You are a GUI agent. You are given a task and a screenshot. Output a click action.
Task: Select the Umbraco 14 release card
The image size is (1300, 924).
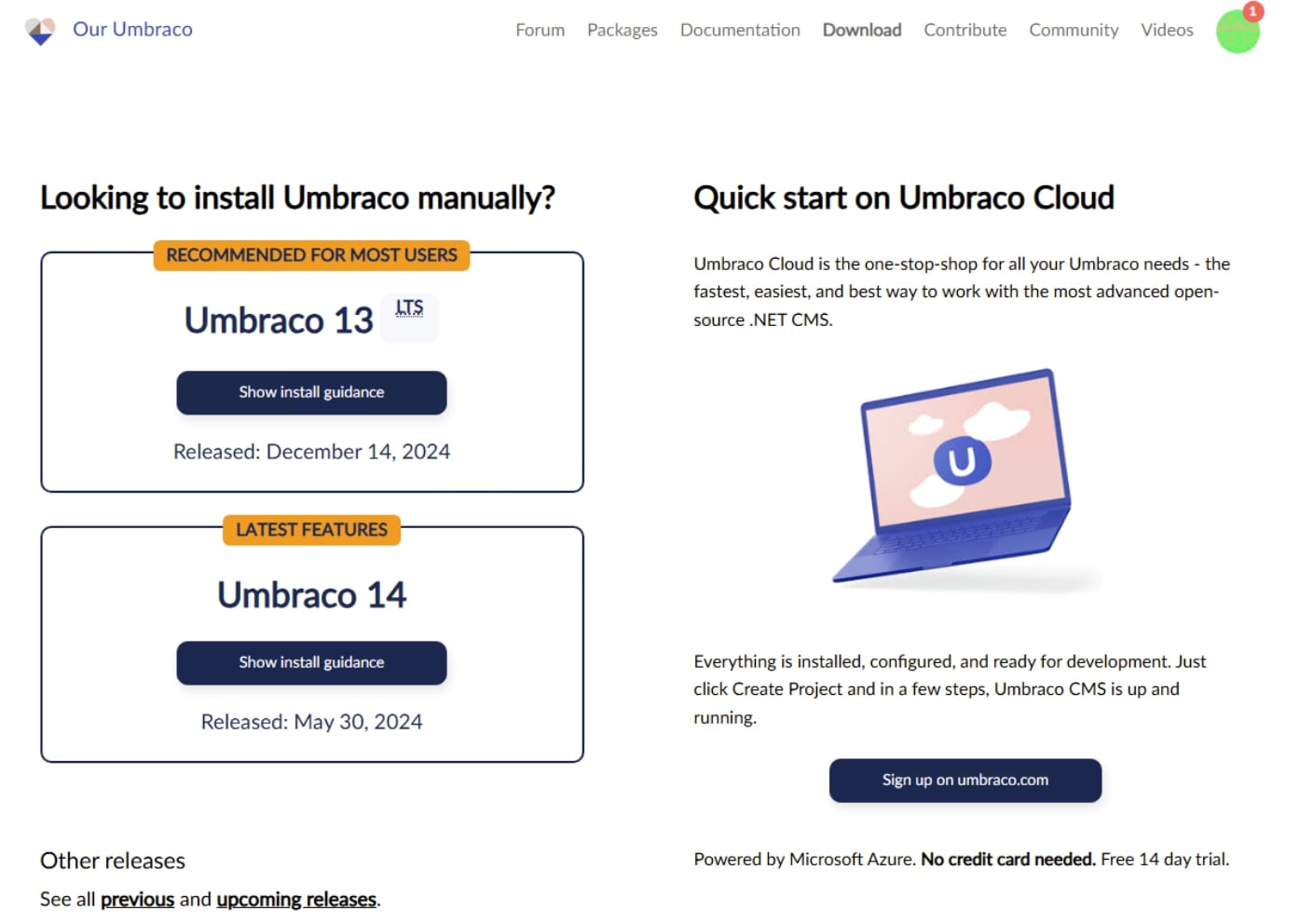tap(311, 596)
